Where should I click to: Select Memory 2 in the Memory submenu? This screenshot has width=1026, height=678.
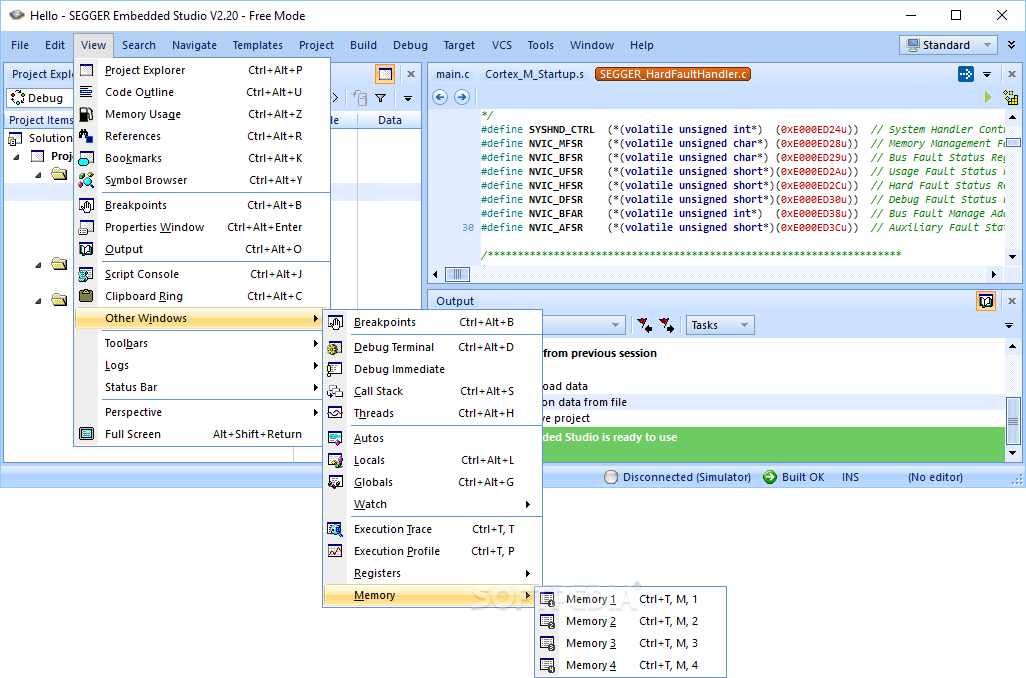(x=631, y=621)
